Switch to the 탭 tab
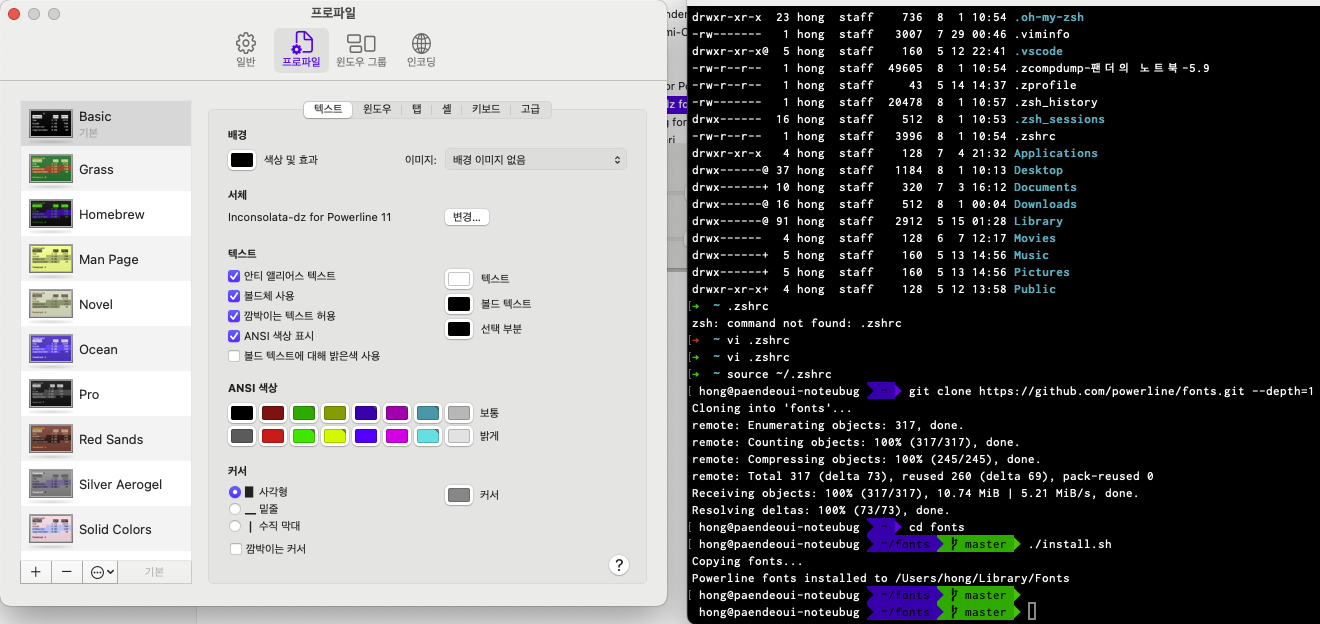Viewport: 1320px width, 624px height. (x=417, y=109)
